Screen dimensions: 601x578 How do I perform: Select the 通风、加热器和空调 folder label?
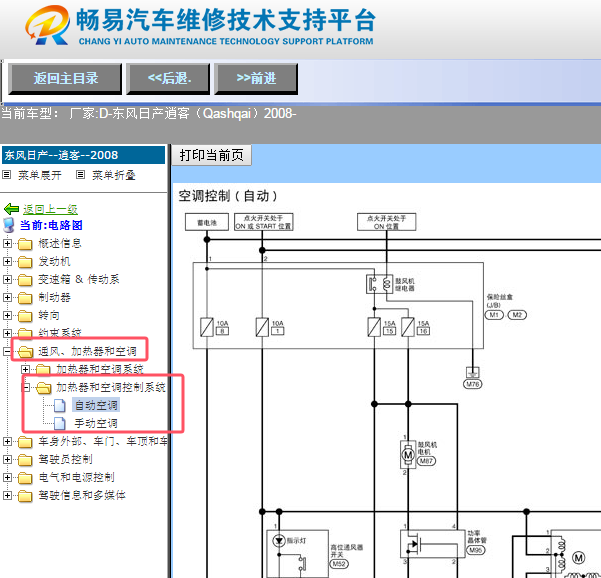coord(87,351)
